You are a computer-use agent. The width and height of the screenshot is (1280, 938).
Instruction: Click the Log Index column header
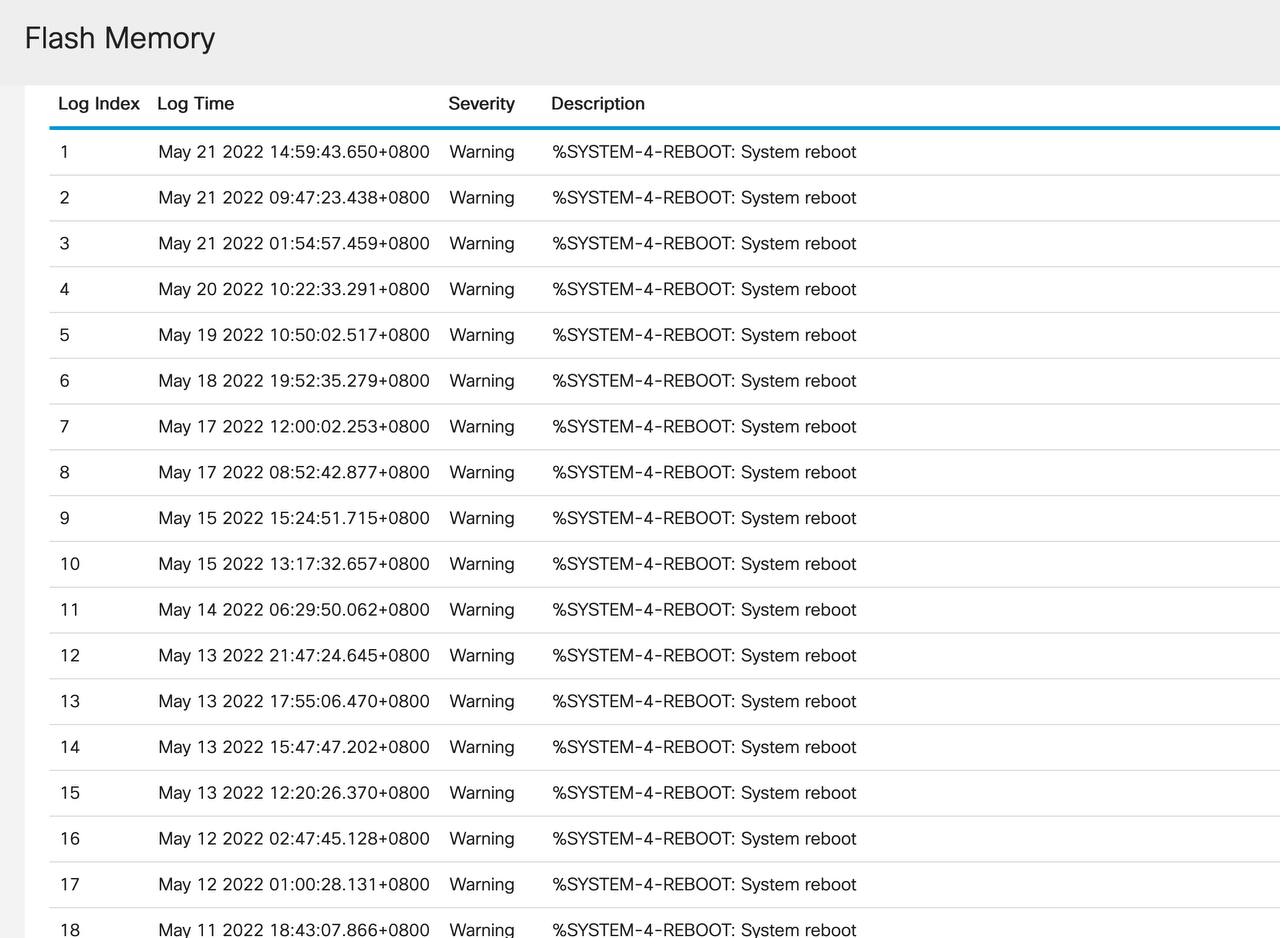99,104
